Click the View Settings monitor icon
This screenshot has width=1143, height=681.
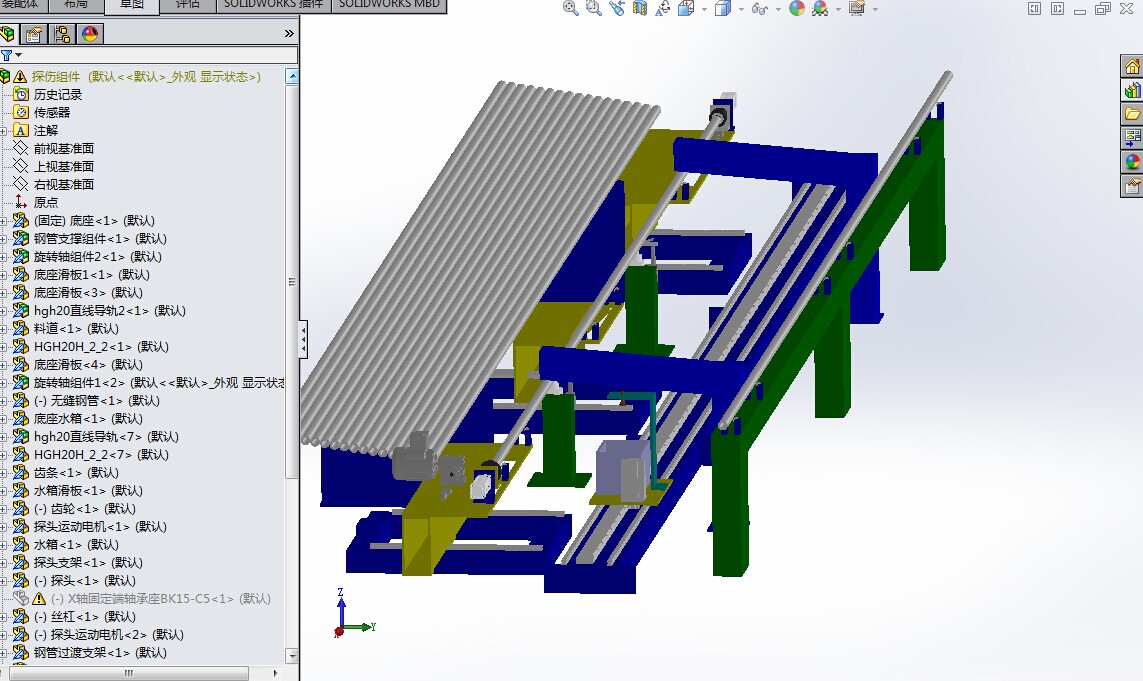pos(857,8)
